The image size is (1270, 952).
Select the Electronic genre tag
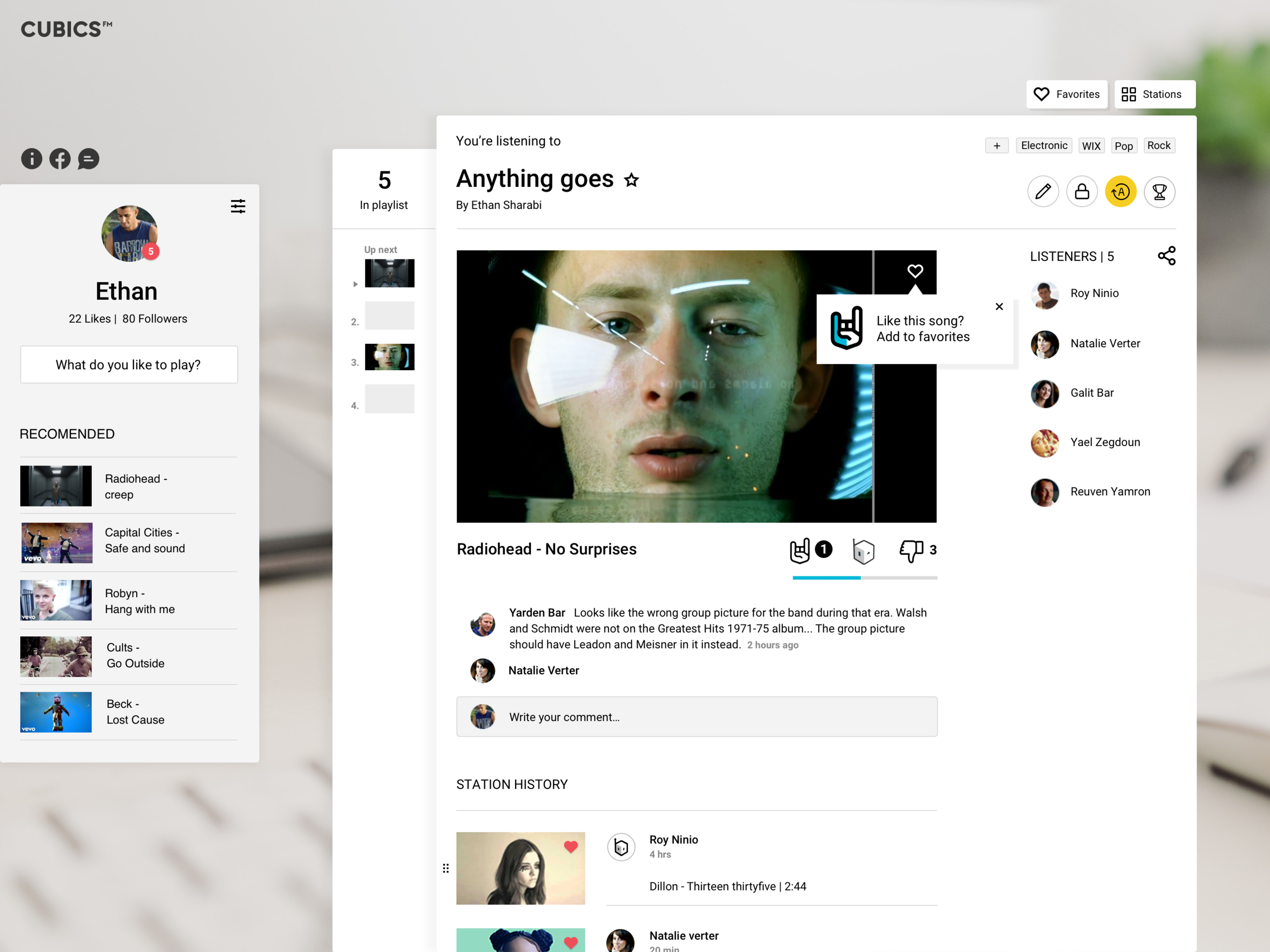[1043, 146]
